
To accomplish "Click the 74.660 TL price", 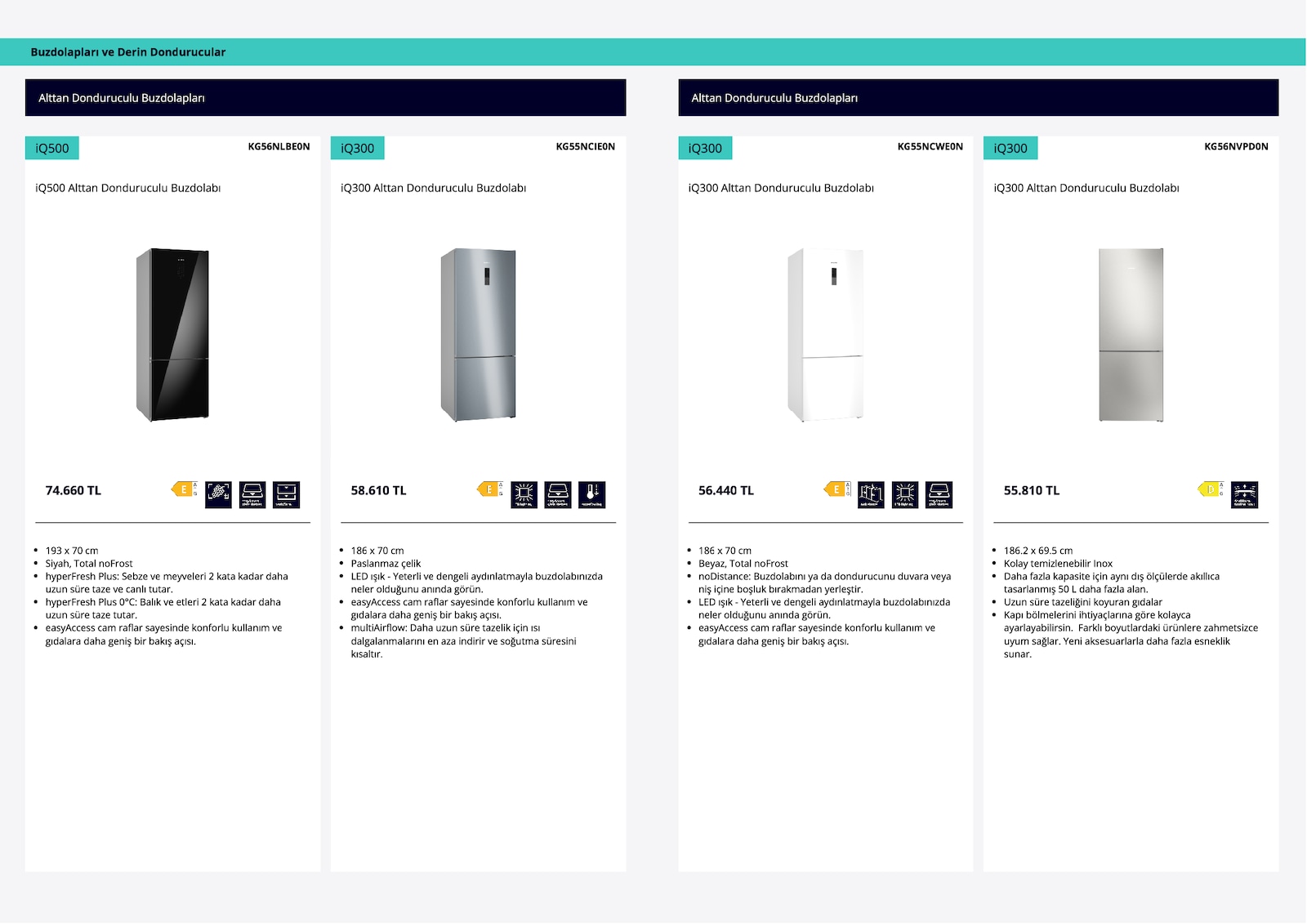I will click(74, 491).
